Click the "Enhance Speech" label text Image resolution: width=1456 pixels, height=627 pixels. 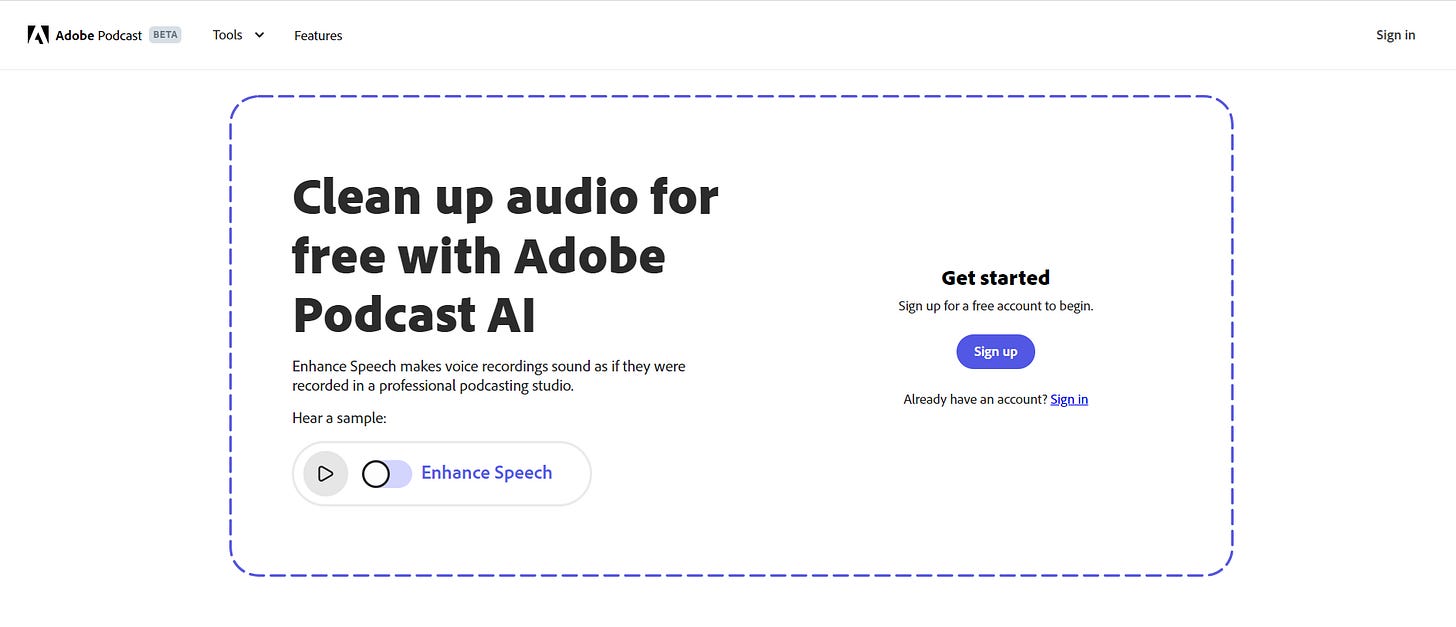click(x=486, y=473)
